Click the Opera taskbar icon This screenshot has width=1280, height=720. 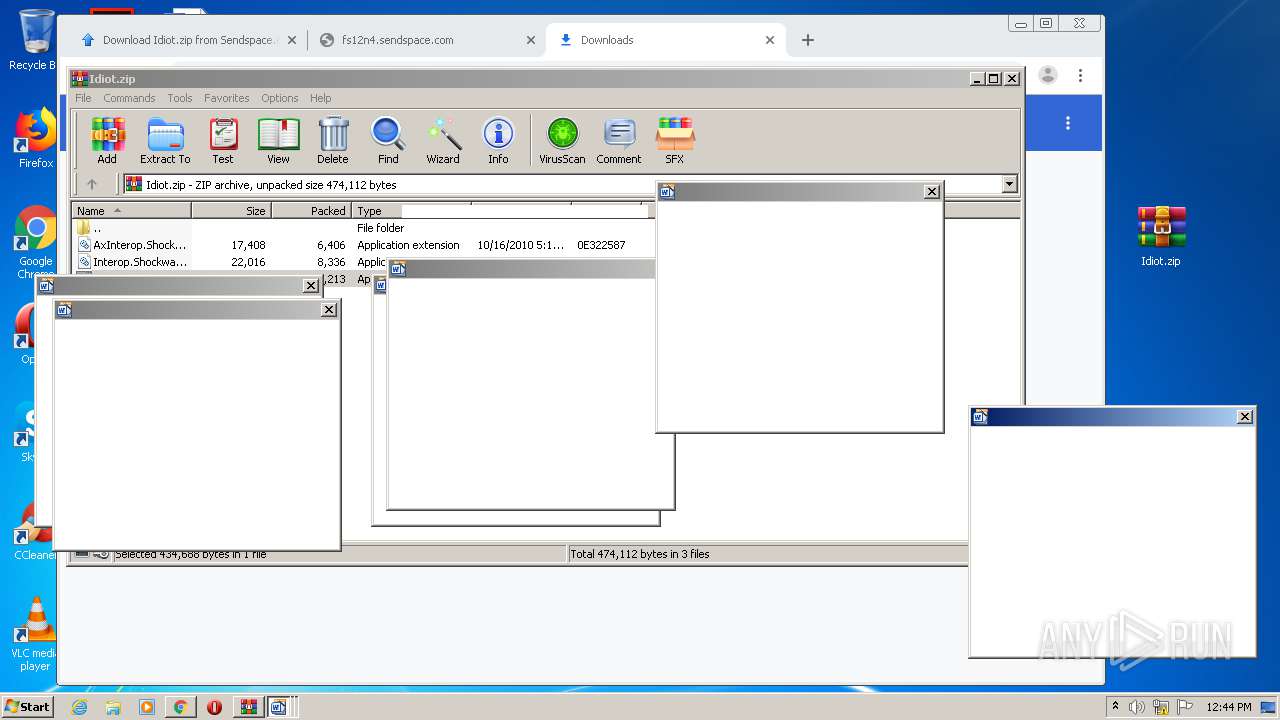coord(214,707)
